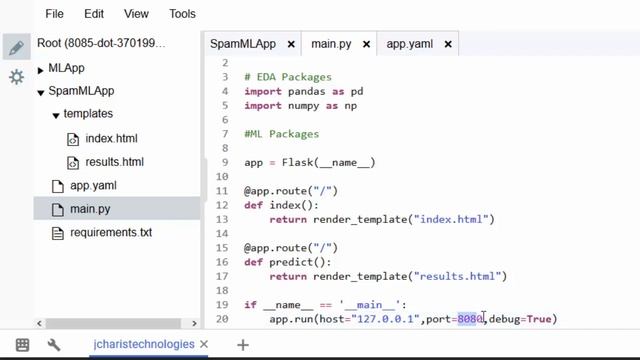Collapse the templates folder arrow
Screen dimensions: 640x360
pyautogui.click(x=56, y=116)
